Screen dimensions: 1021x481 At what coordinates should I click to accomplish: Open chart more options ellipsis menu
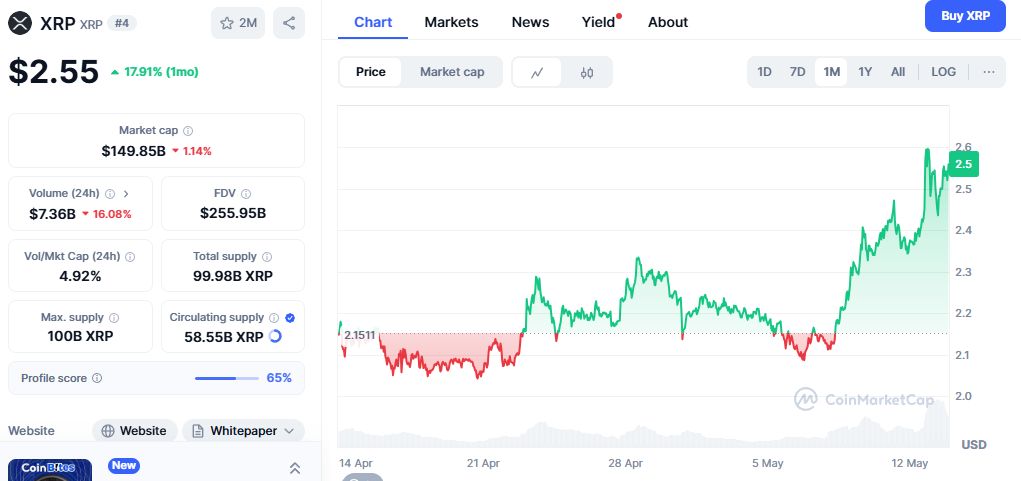pyautogui.click(x=989, y=72)
